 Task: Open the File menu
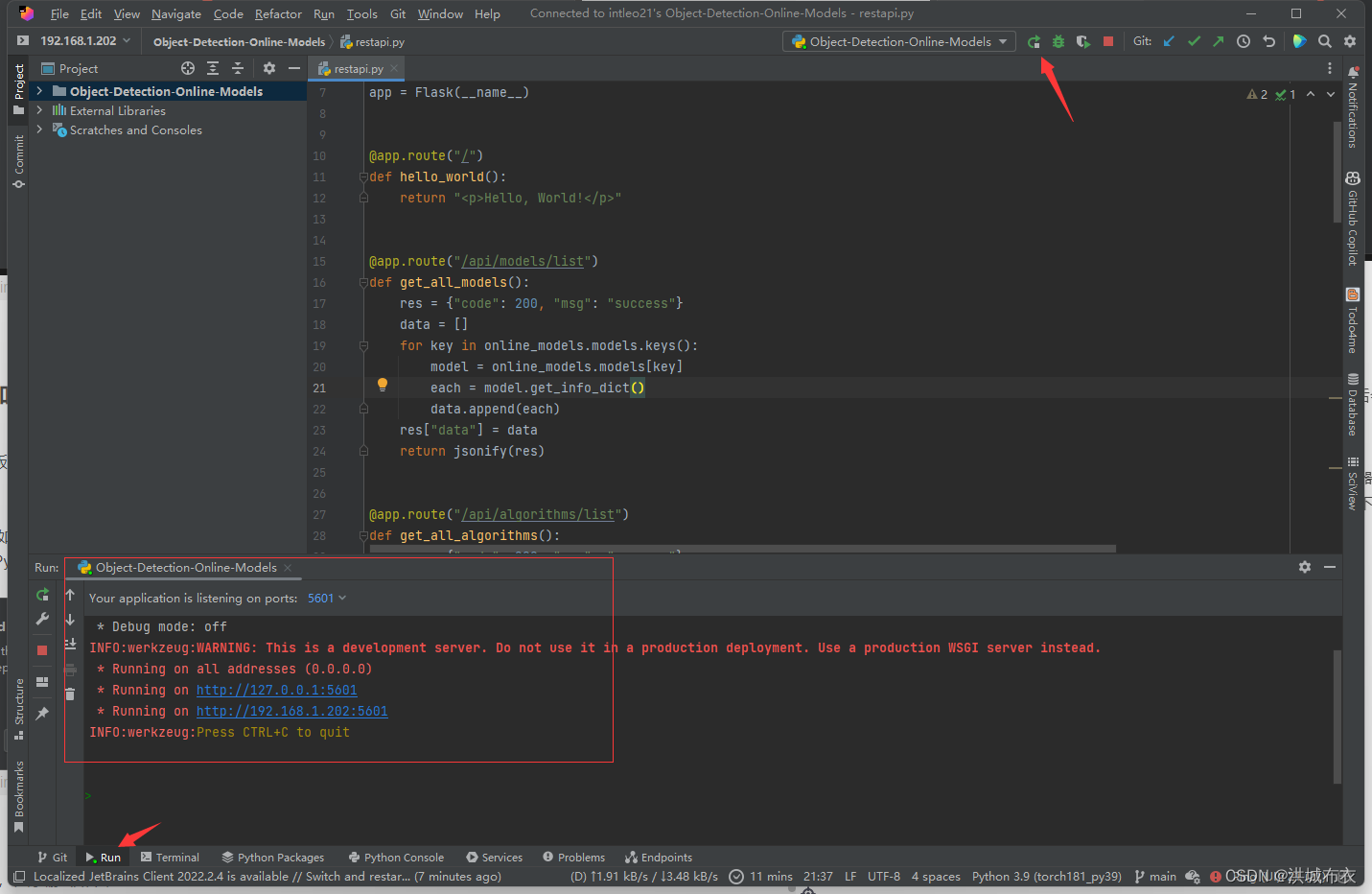pos(59,13)
